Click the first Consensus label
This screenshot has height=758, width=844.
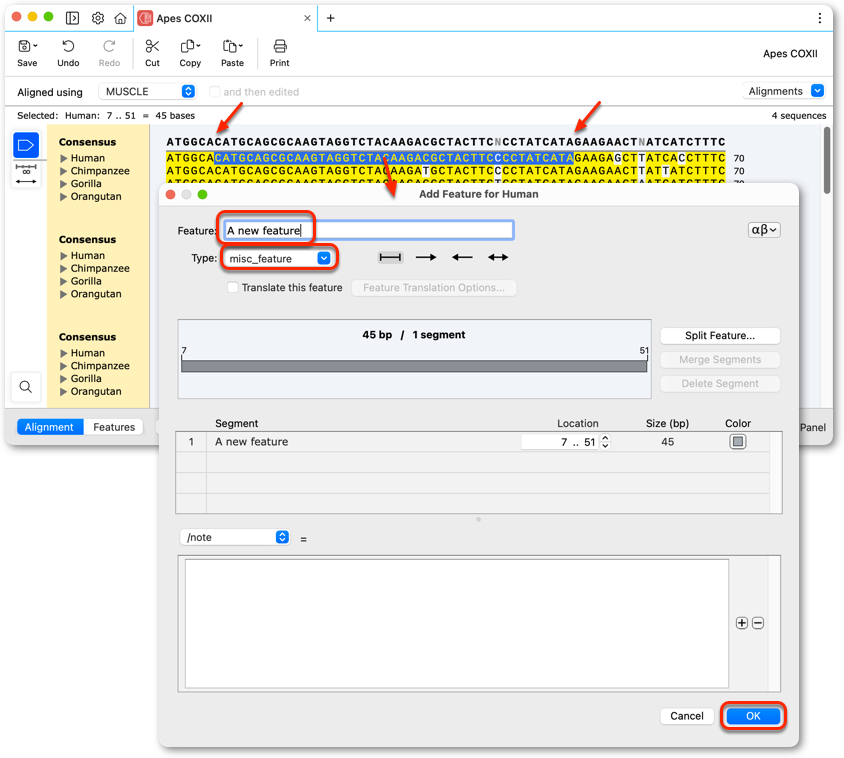[87, 142]
